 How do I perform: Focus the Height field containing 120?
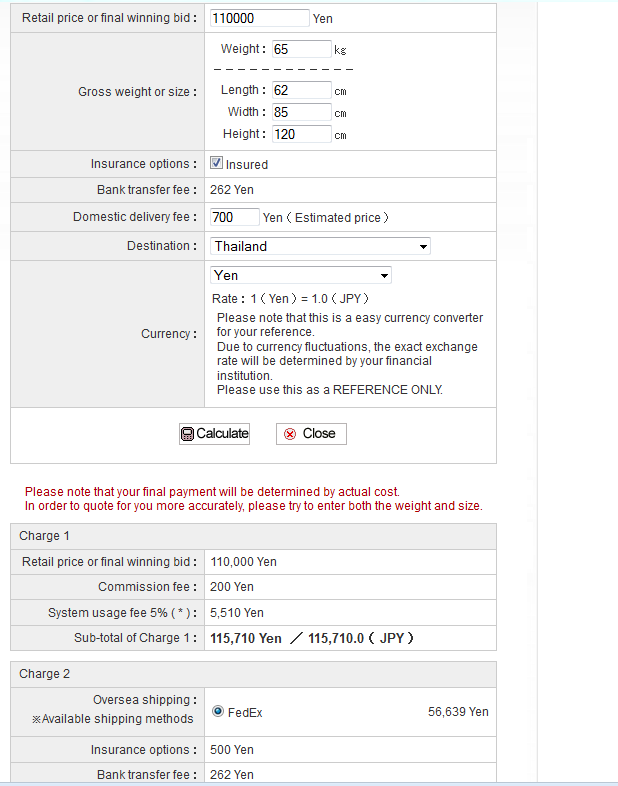(301, 134)
